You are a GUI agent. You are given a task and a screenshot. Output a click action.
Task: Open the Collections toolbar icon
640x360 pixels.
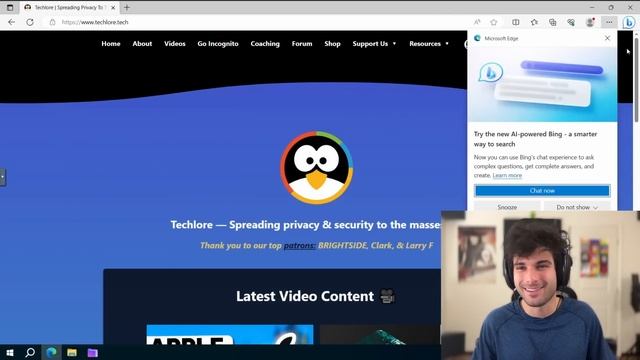(x=552, y=22)
